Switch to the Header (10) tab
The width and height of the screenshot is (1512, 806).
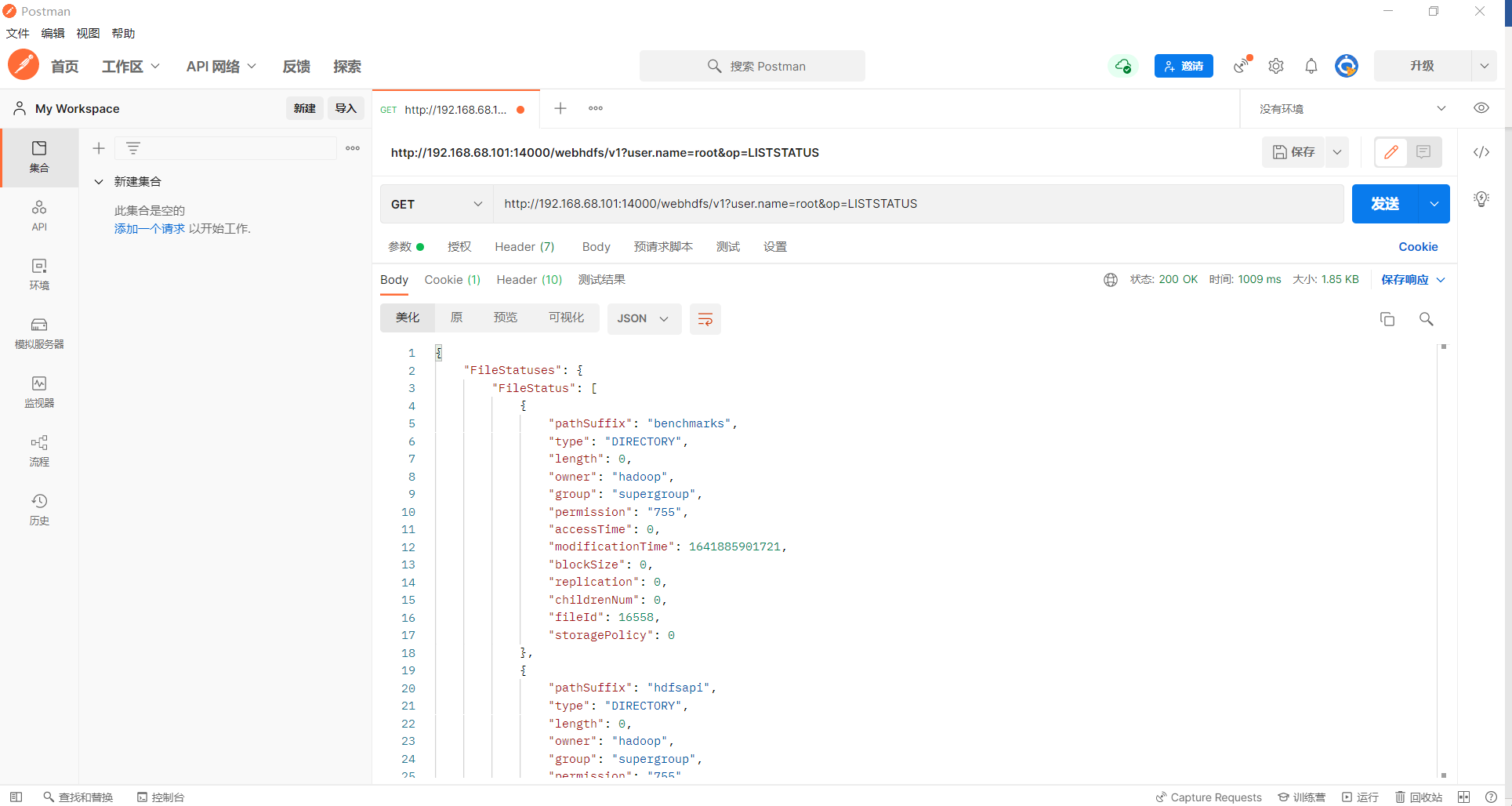click(529, 280)
